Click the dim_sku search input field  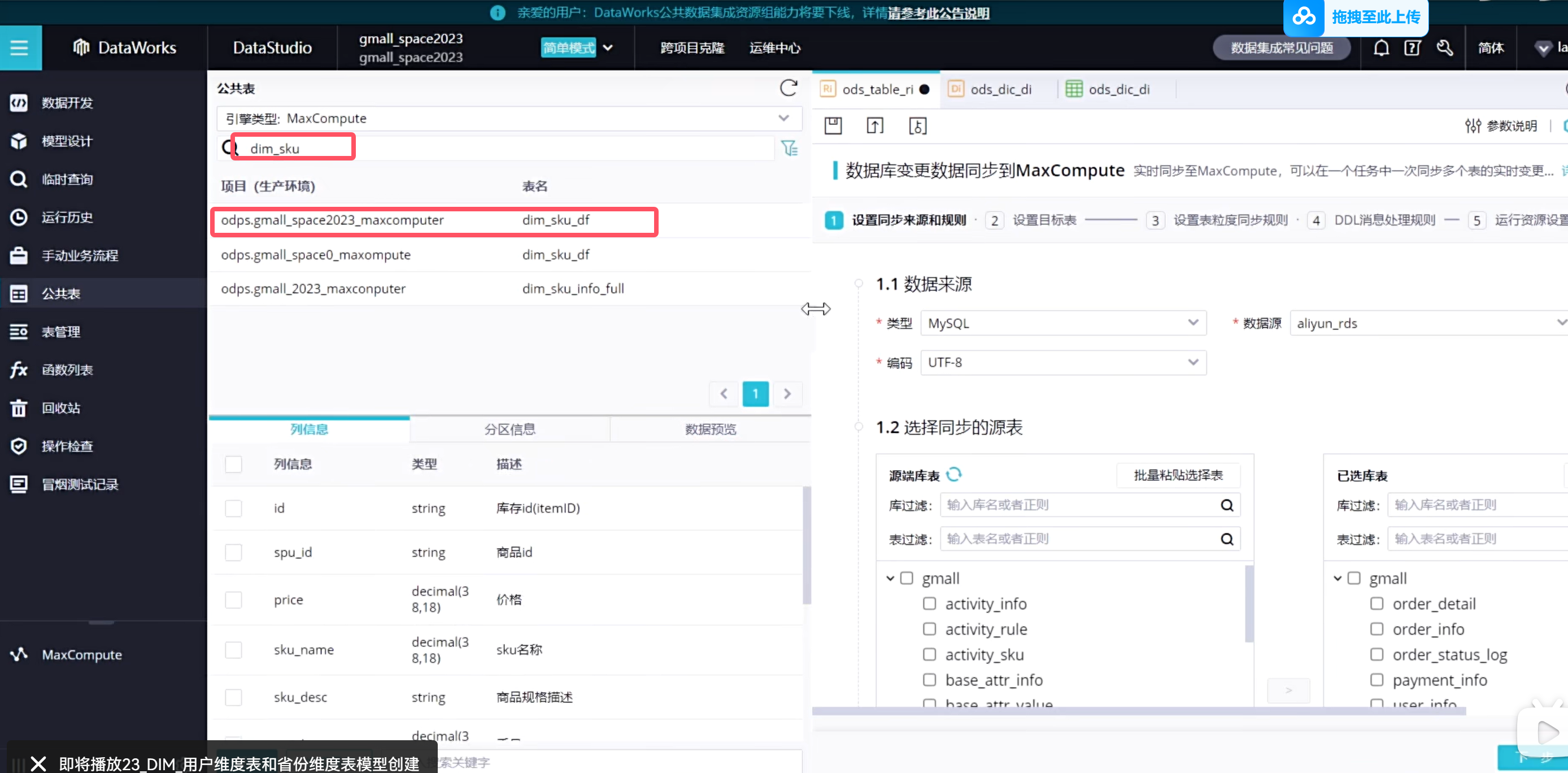293,148
